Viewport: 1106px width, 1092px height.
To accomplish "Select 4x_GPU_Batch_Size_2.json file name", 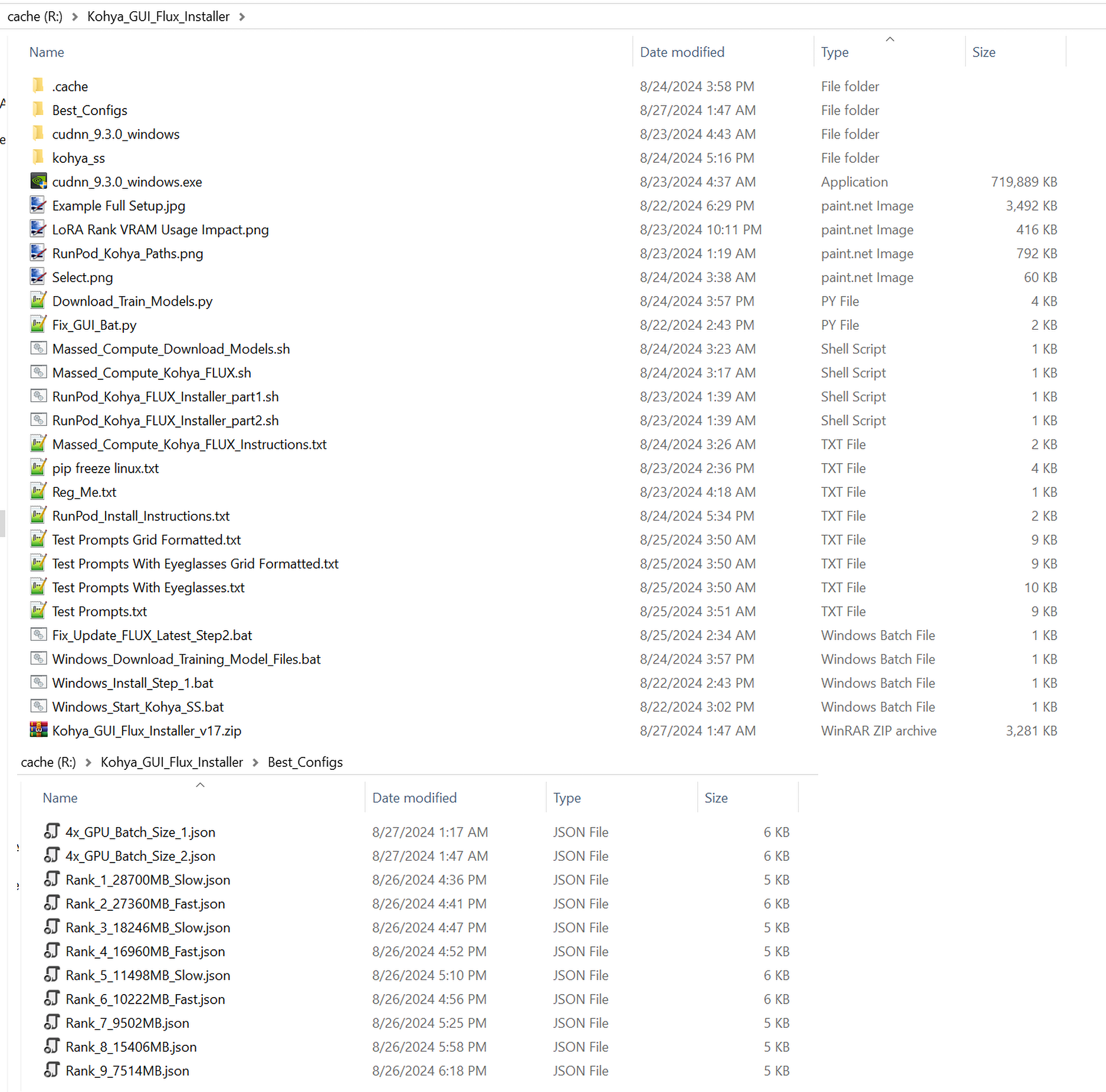I will (x=140, y=855).
